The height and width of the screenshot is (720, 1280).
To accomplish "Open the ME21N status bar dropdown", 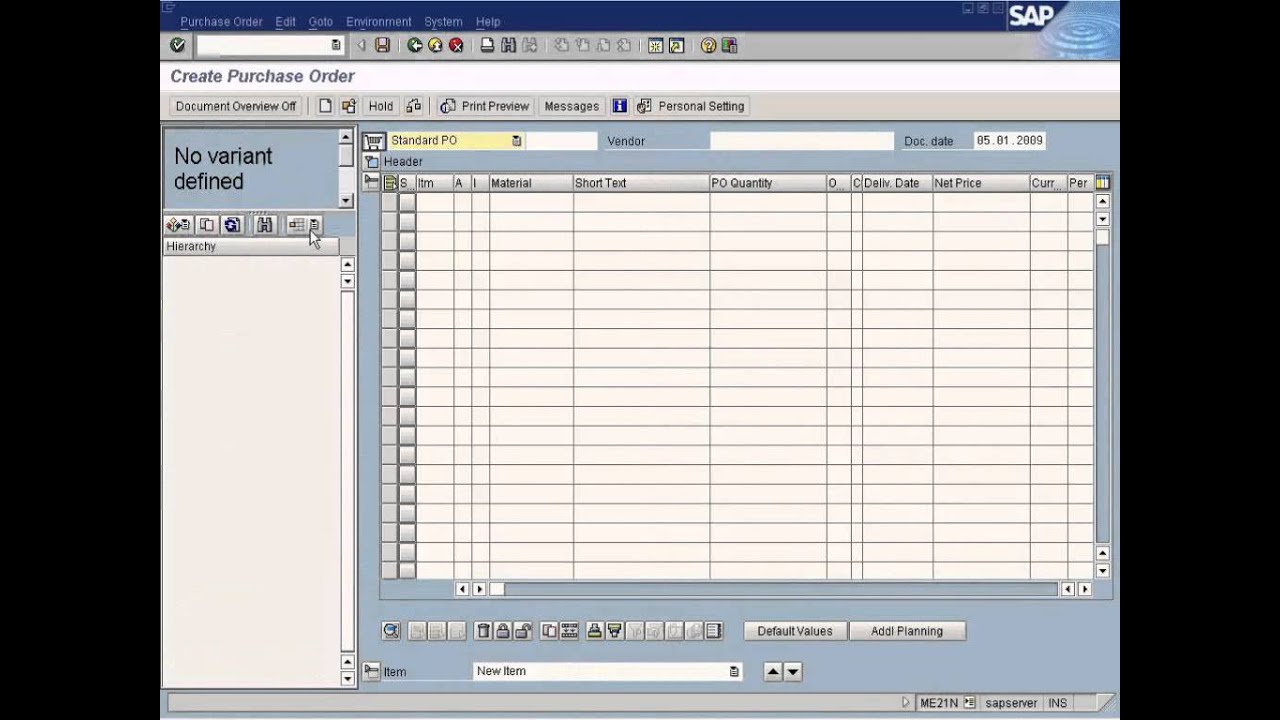I will coord(969,703).
